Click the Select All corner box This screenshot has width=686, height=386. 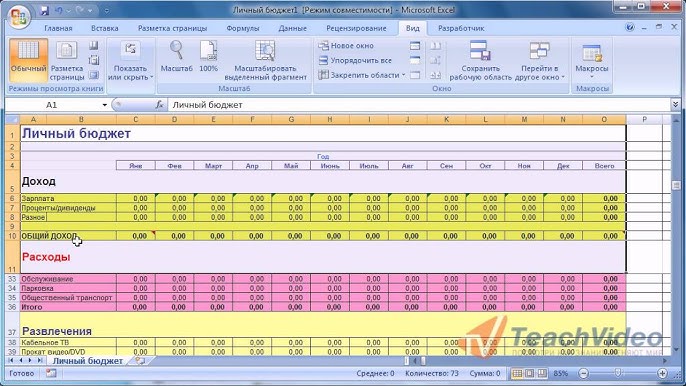tap(12, 119)
